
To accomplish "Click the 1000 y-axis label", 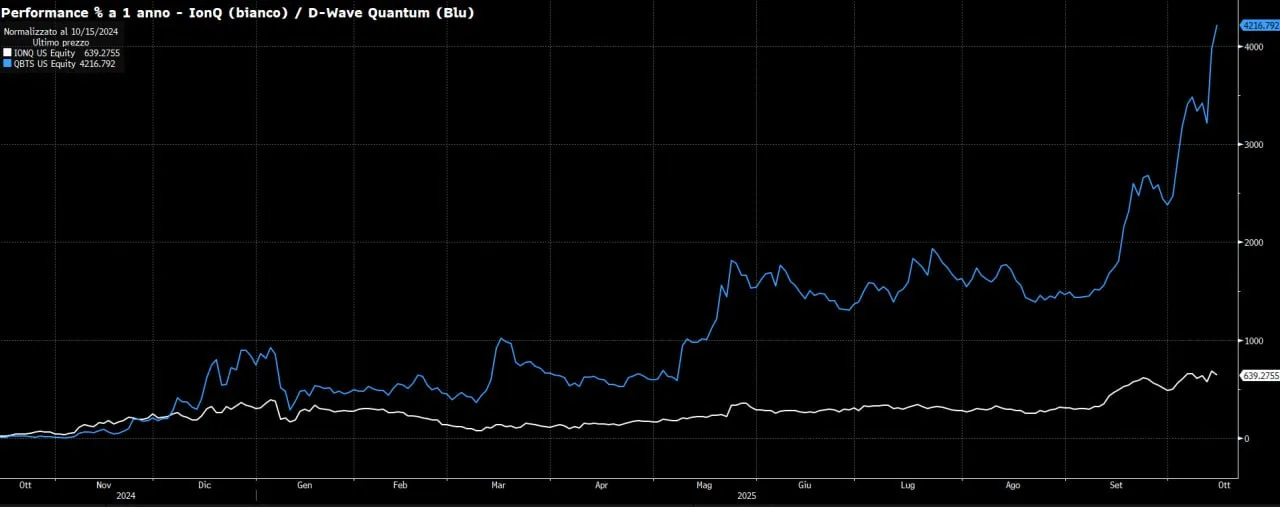I will pyautogui.click(x=1254, y=341).
